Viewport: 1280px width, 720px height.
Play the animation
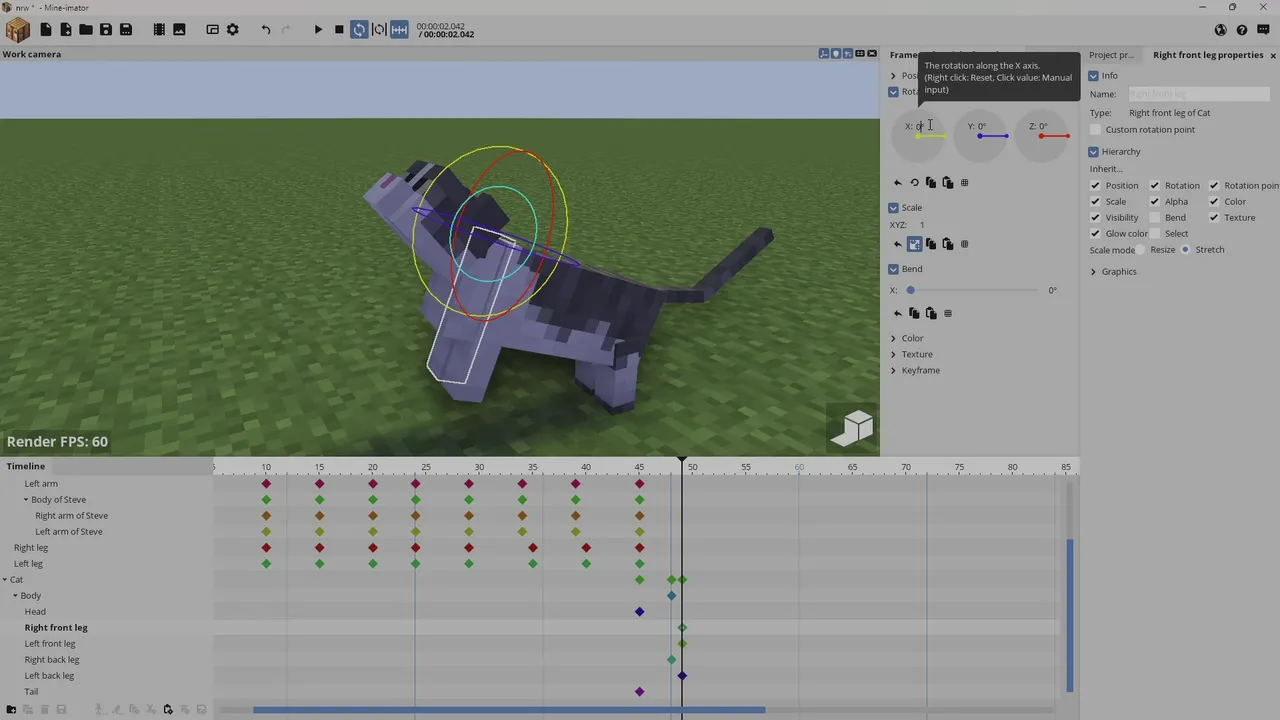click(318, 30)
